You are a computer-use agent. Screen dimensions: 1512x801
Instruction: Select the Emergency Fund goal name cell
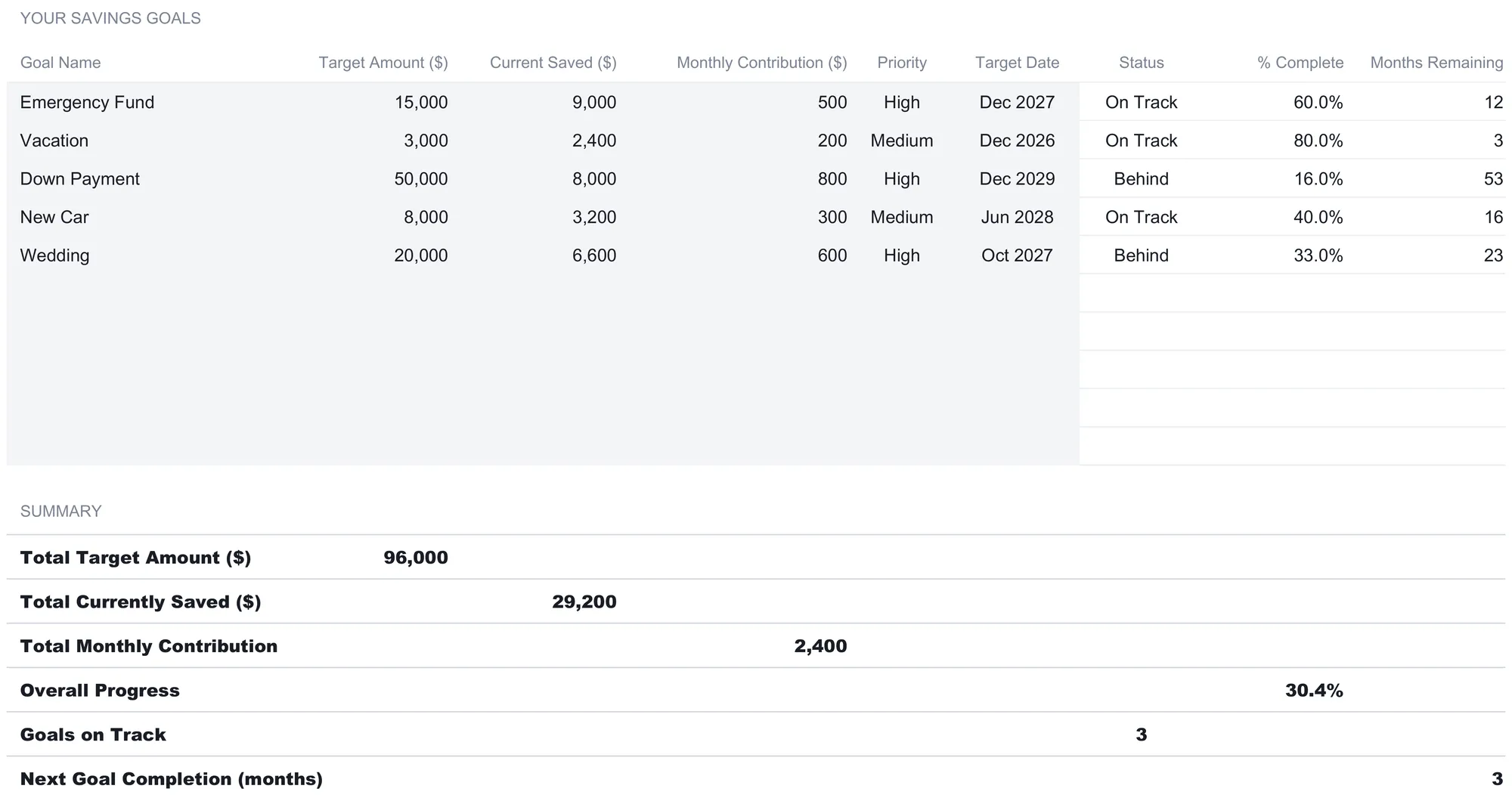(x=87, y=102)
